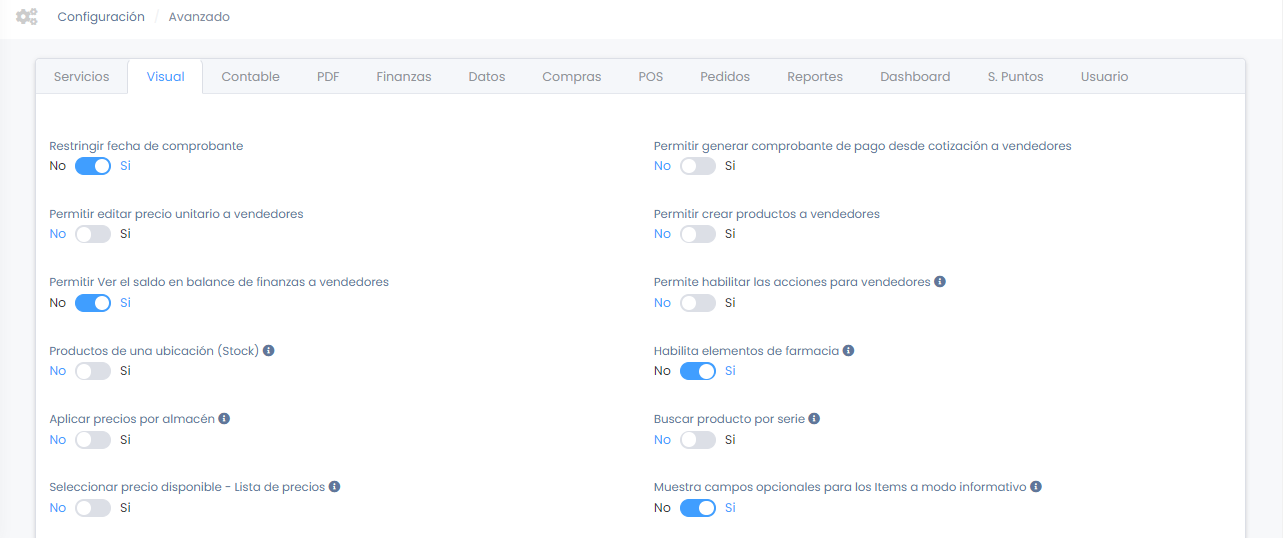Open the S. Puntos tab
This screenshot has height=538, width=1283.
click(x=1015, y=77)
